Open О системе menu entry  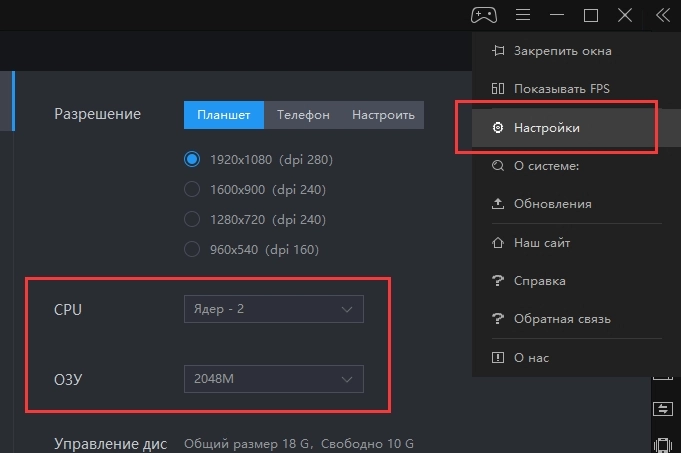(x=576, y=166)
